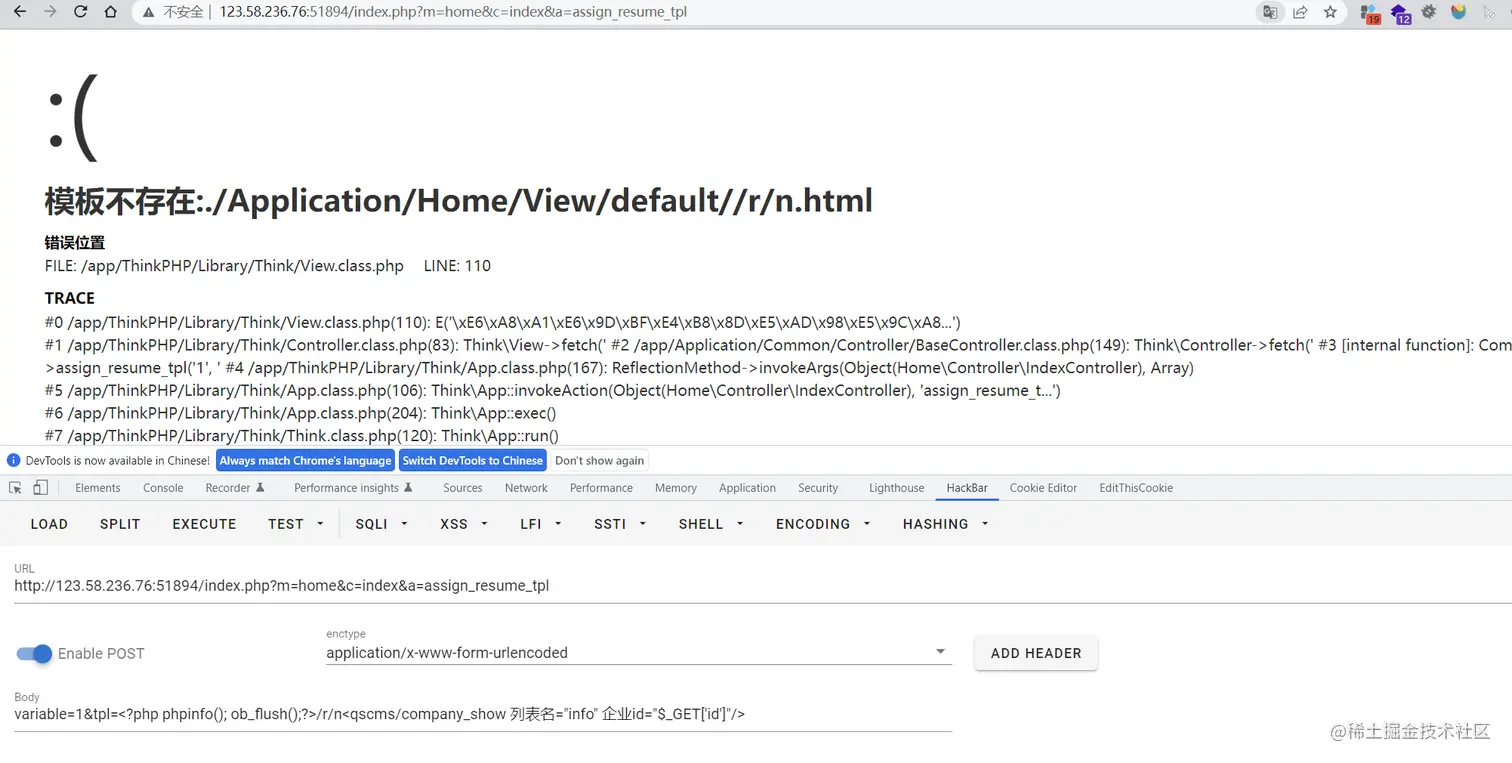
Task: Click trace line #7 Think\App::run()
Action: [302, 436]
